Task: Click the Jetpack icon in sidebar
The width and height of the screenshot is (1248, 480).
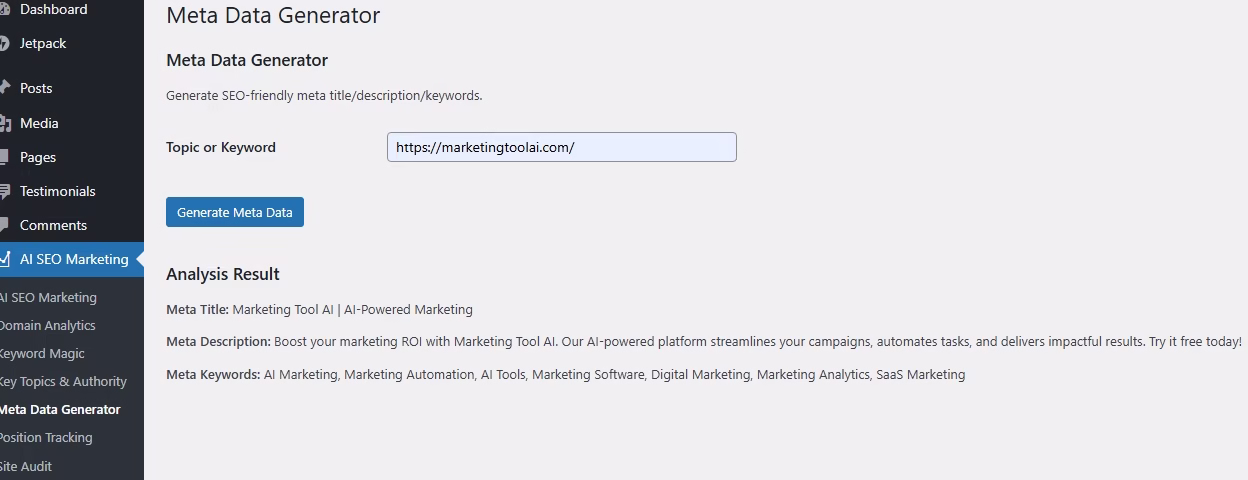Action: pyautogui.click(x=4, y=43)
